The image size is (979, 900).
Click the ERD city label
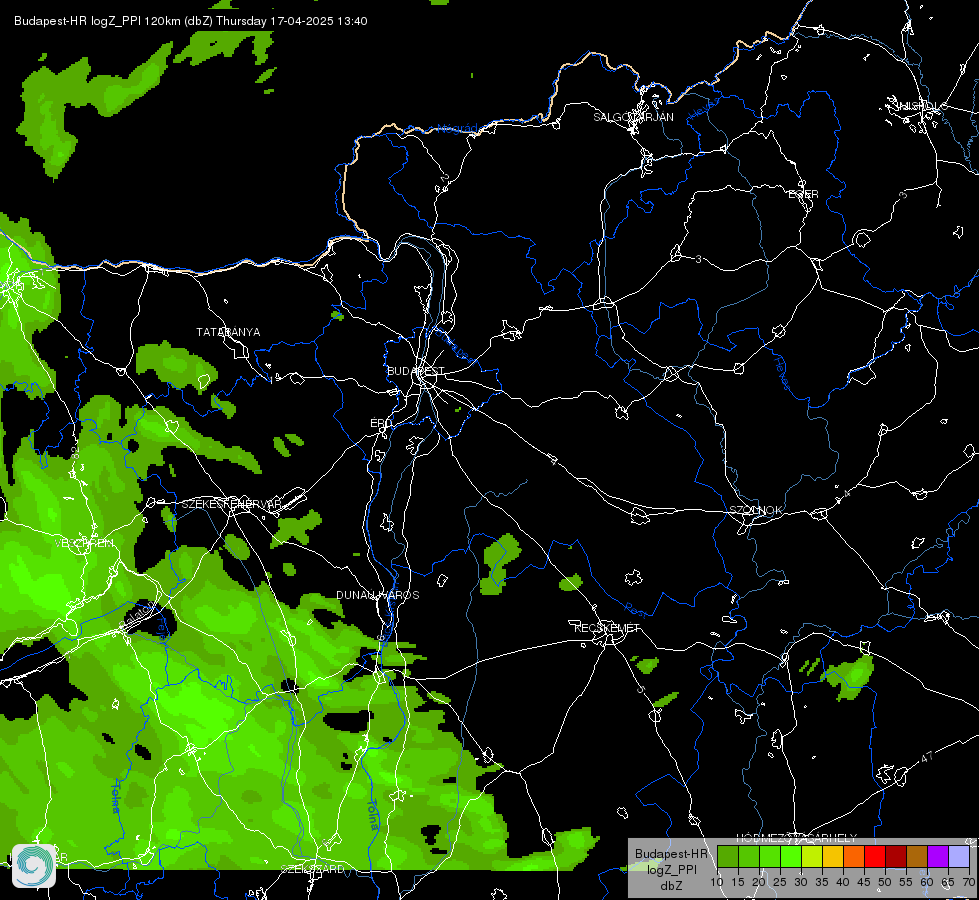pos(381,423)
